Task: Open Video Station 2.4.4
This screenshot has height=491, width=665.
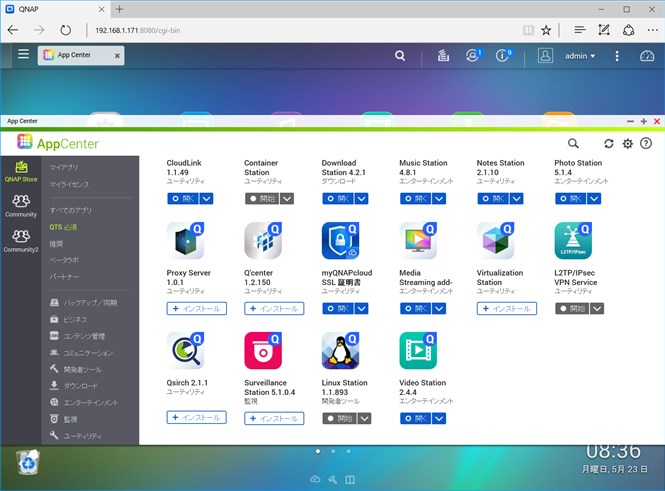Action: coord(416,418)
